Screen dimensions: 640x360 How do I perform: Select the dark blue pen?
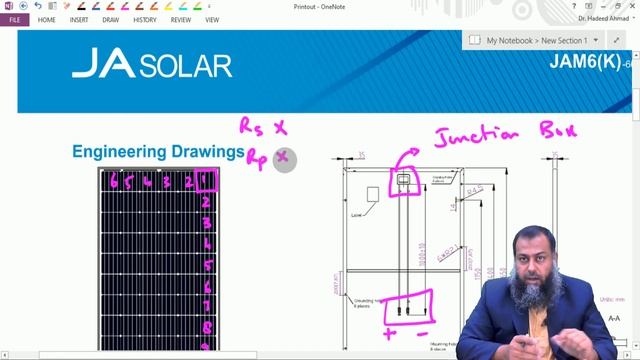[96, 6]
